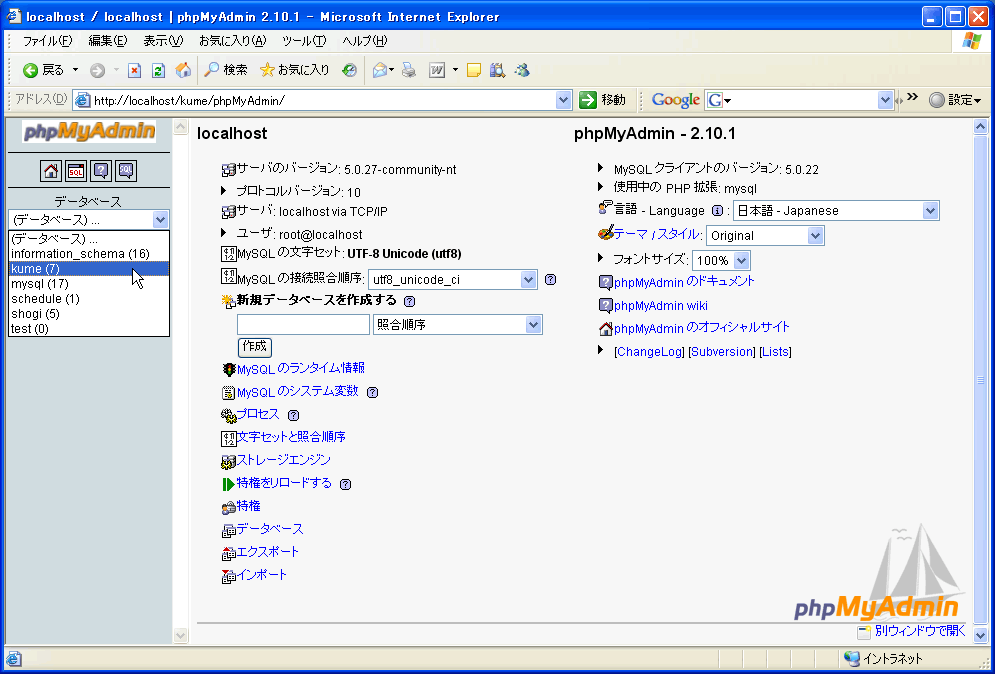Click the help icon beside MySQL のシステム変数

pos(372,392)
